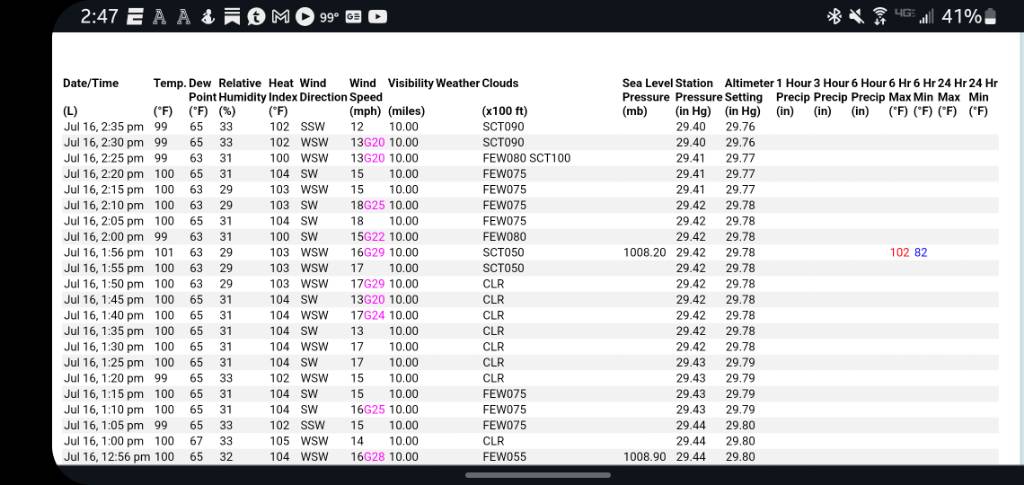Click the FEW055 clouds value
The width and height of the screenshot is (1024, 485).
click(x=504, y=457)
